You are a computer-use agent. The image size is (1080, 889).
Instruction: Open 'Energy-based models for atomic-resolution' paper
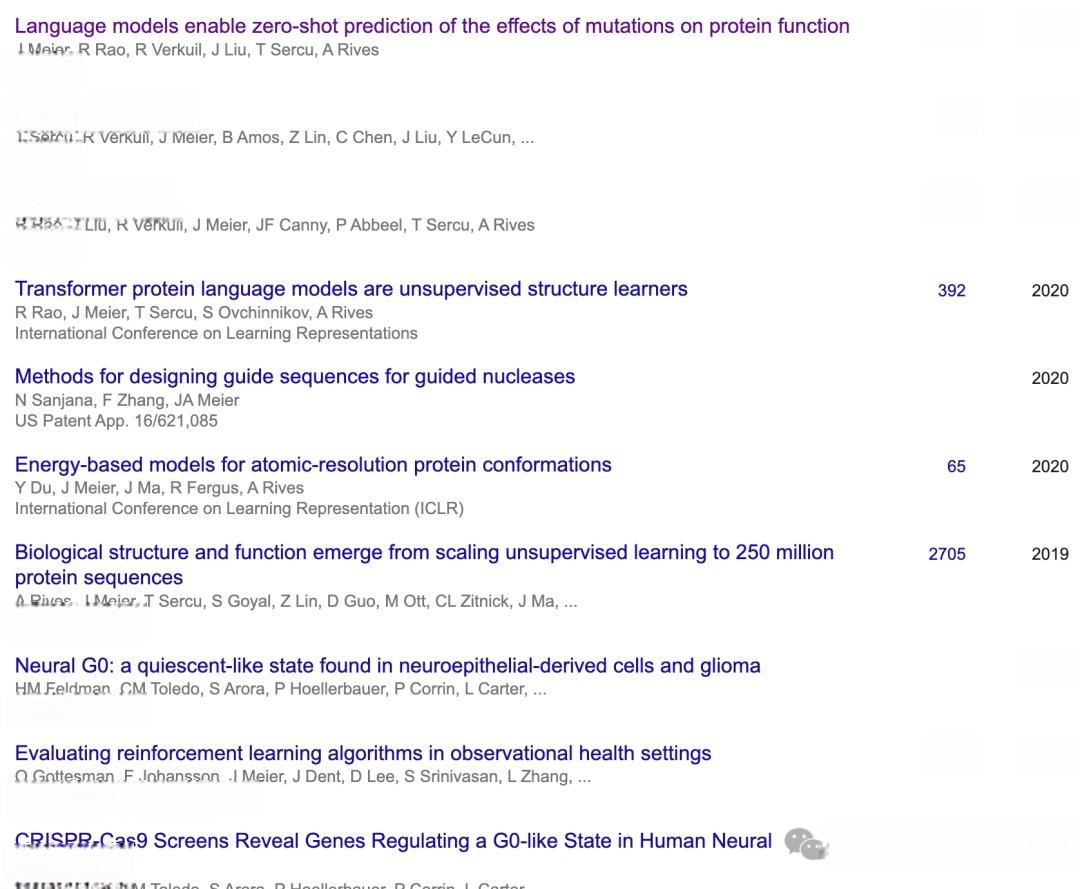[x=313, y=465]
